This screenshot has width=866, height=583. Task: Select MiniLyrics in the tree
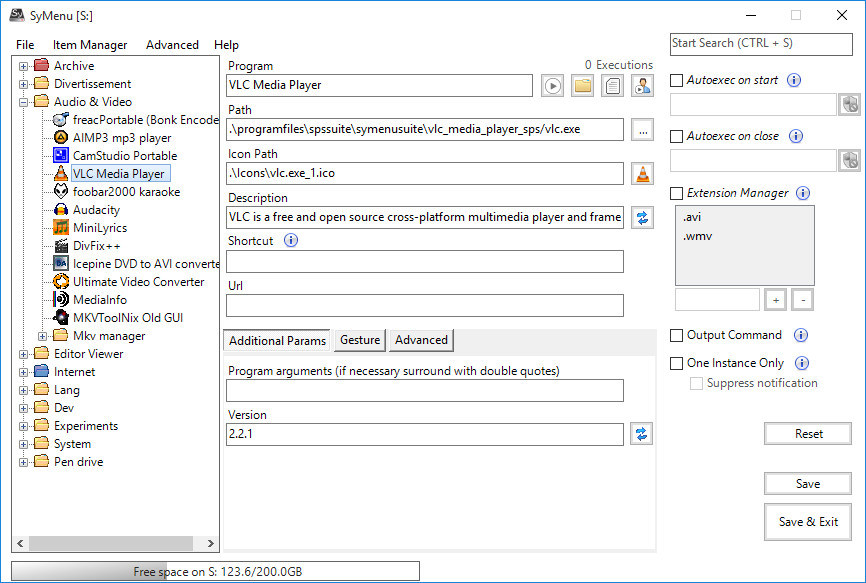90,228
